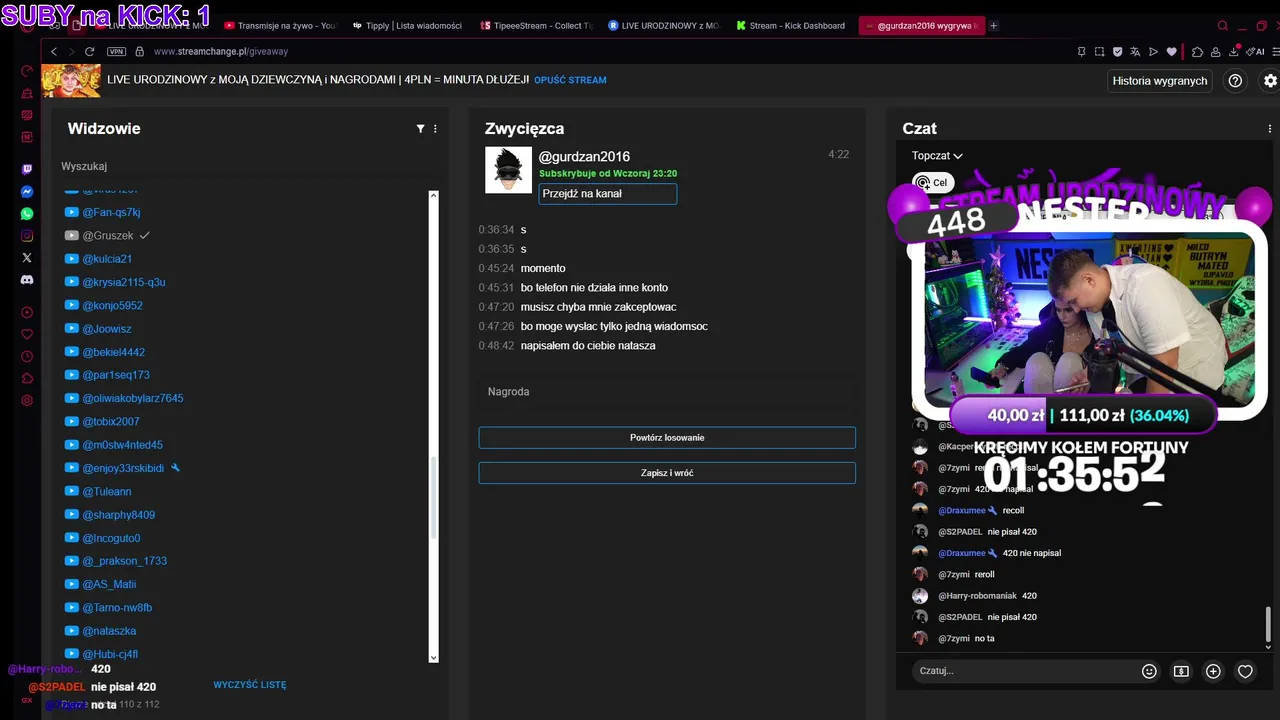Select viewer @enjoy33rskibidi
The image size is (1280, 720).
click(x=122, y=468)
